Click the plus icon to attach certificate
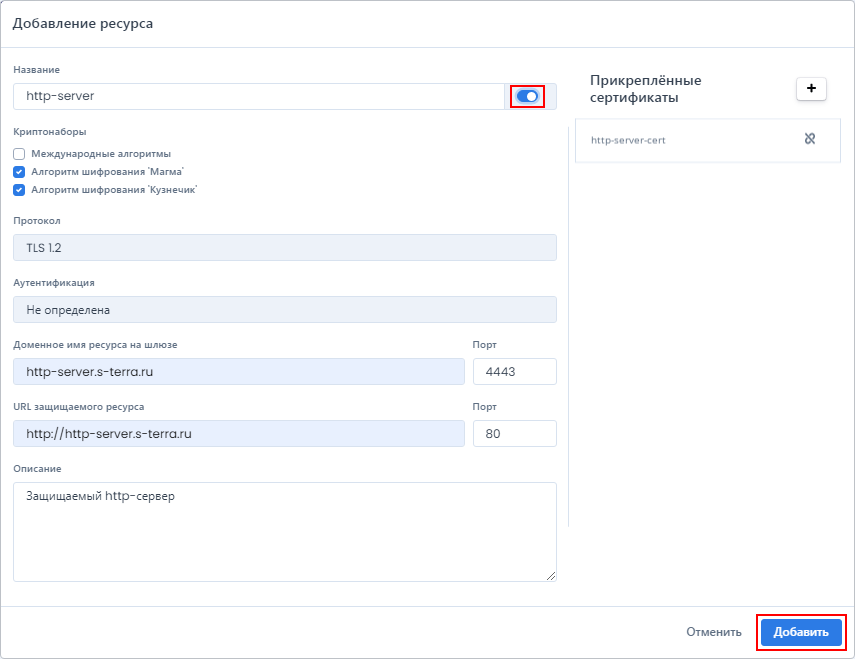This screenshot has height=659, width=855. click(x=811, y=89)
